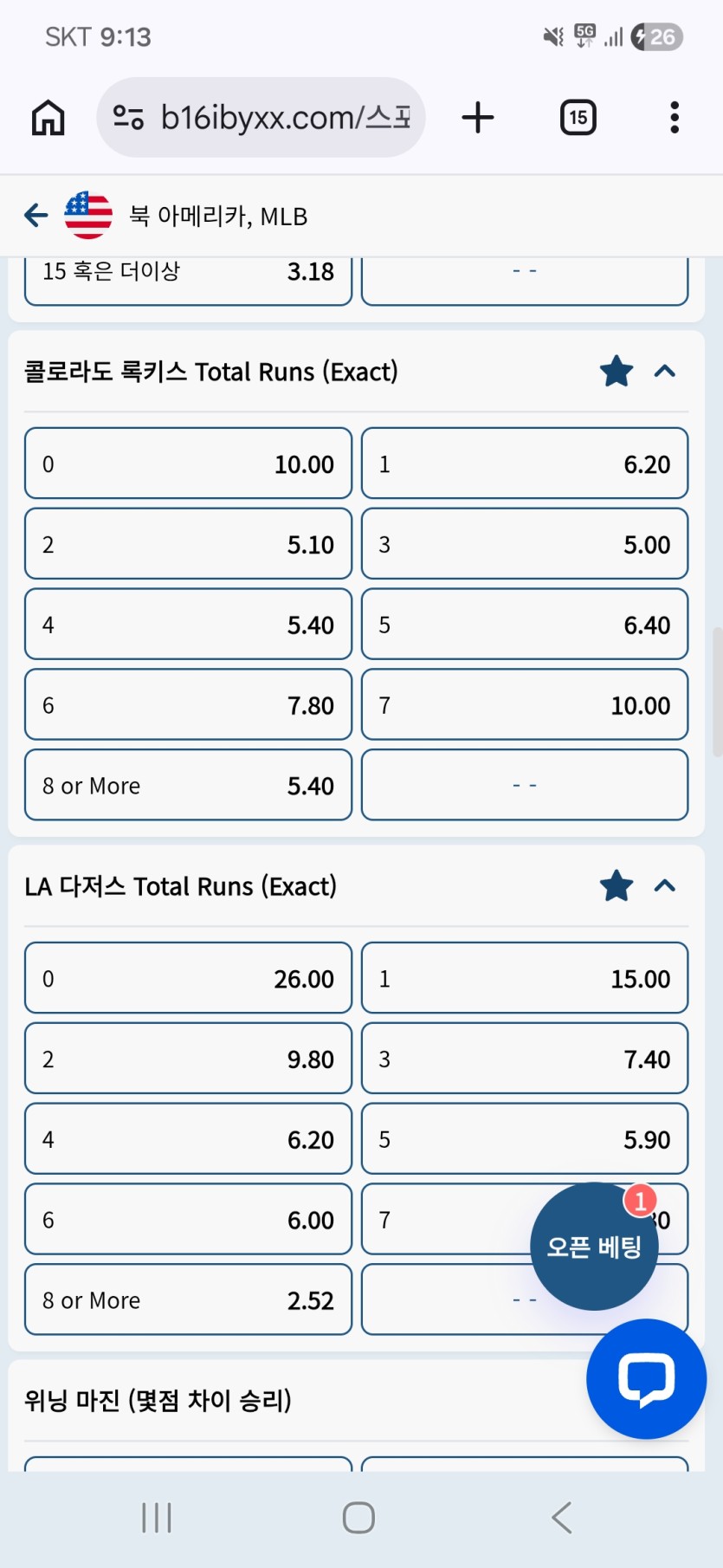Image resolution: width=723 pixels, height=1568 pixels.
Task: Open tab switcher showing 15 tabs
Action: tap(578, 118)
